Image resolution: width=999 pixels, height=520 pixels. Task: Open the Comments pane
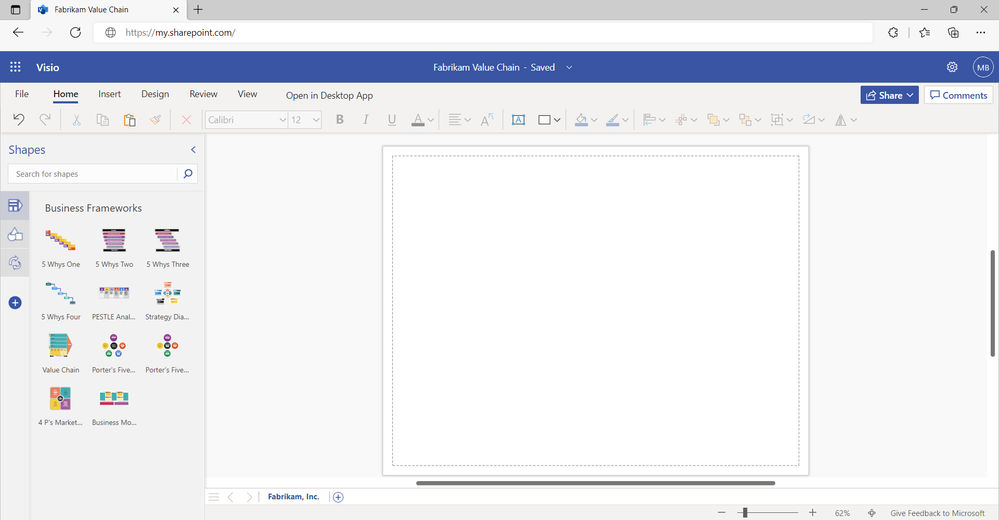click(958, 95)
